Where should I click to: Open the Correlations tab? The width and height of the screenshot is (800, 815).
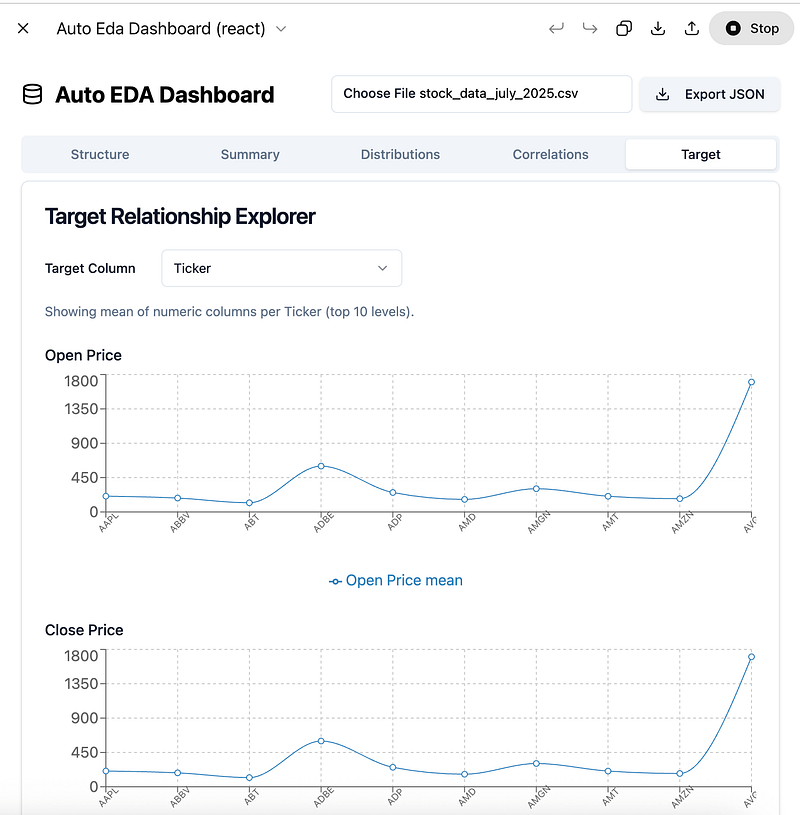point(550,154)
